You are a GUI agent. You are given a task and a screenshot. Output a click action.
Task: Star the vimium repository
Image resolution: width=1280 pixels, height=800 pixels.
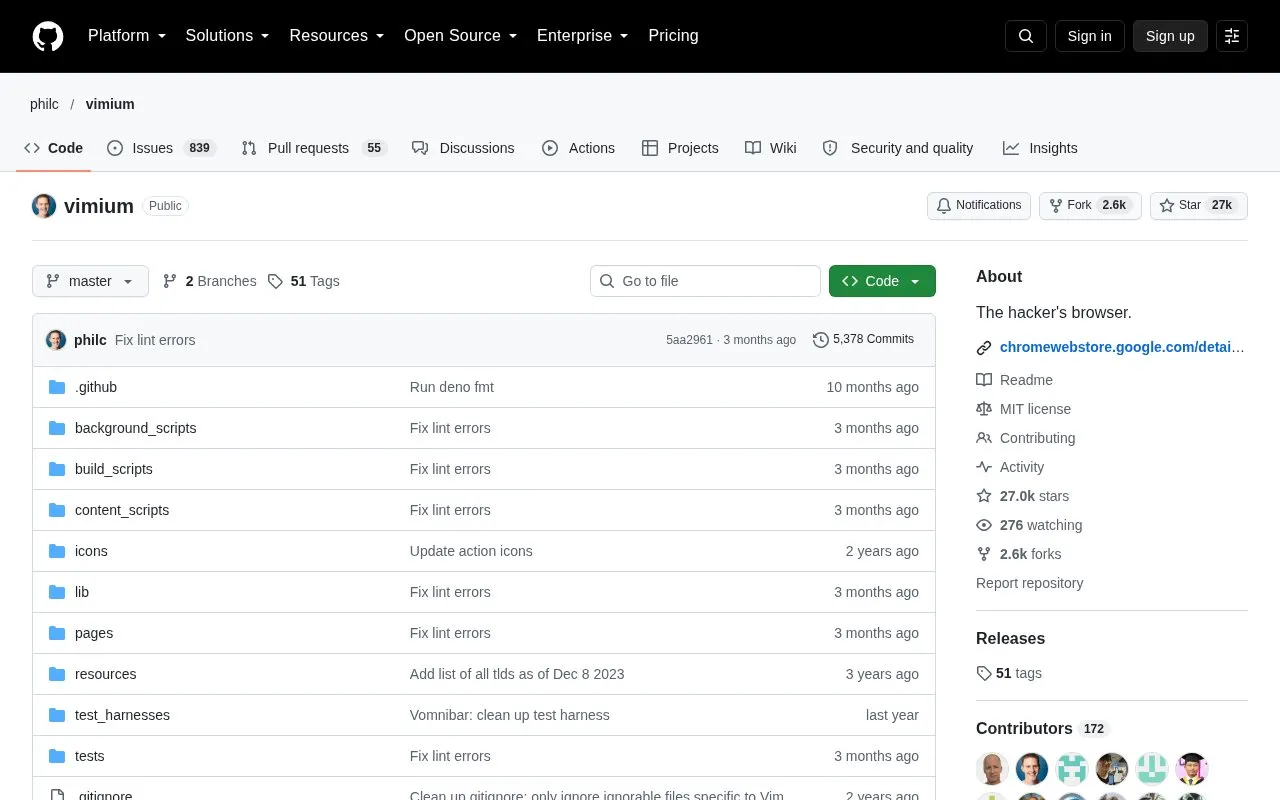(1199, 206)
